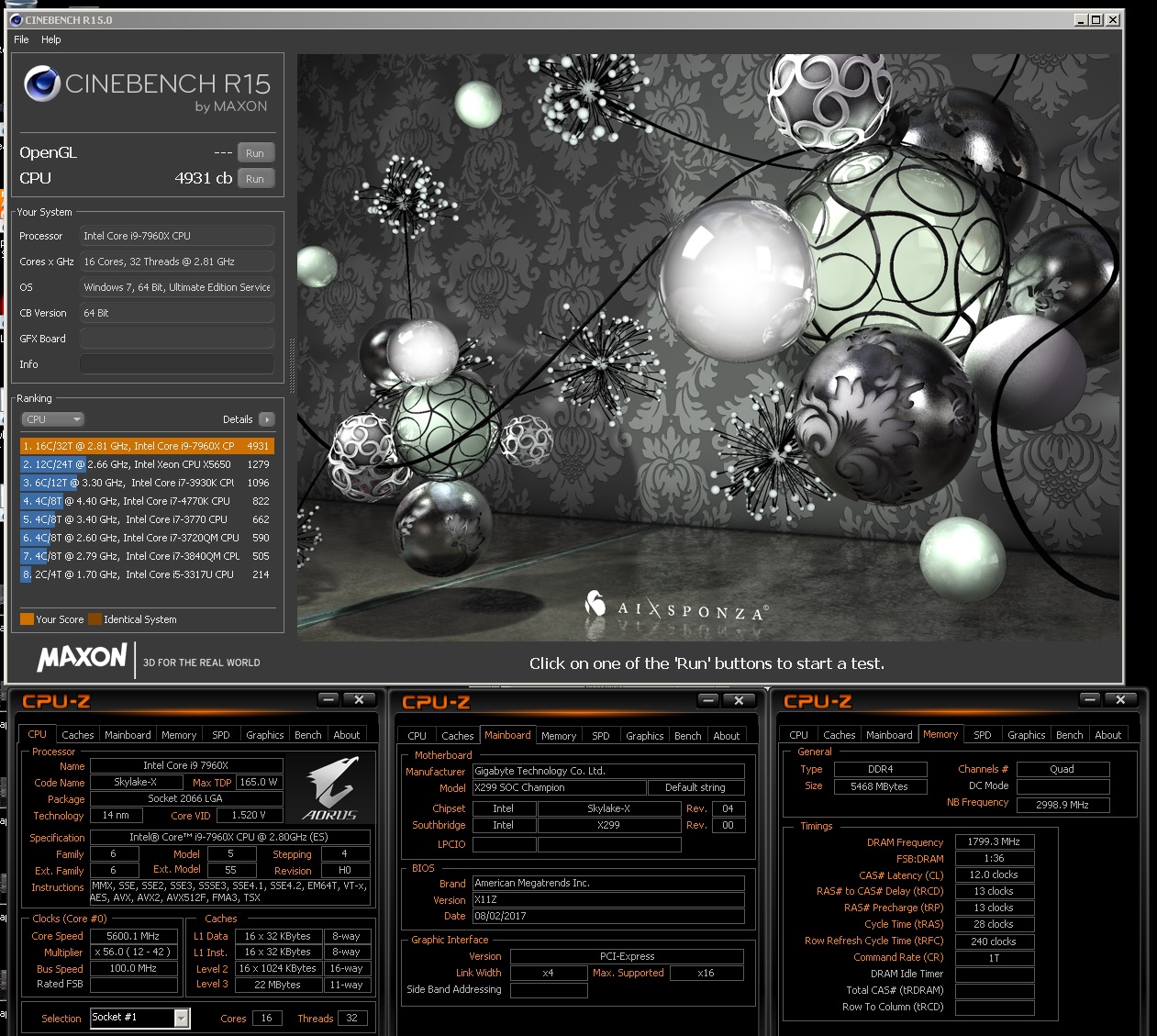Screen dimensions: 1157x1036
Task: Click the orange Your Score legend swatch
Action: click(x=27, y=619)
